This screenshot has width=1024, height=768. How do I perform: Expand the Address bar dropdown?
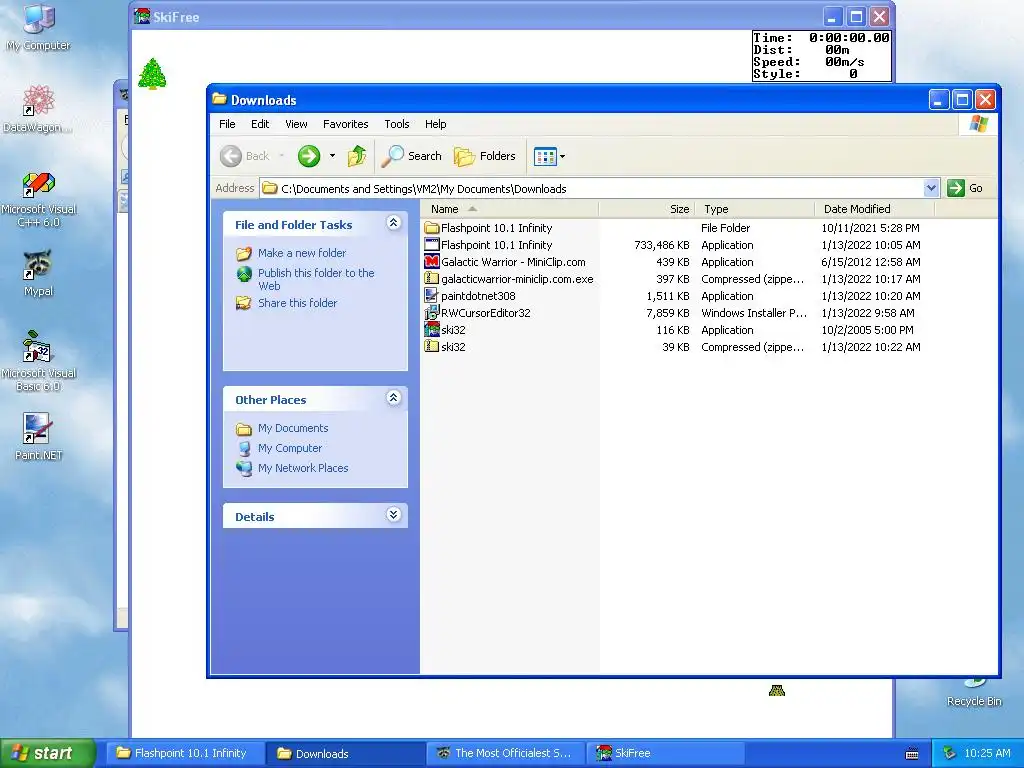[931, 188]
